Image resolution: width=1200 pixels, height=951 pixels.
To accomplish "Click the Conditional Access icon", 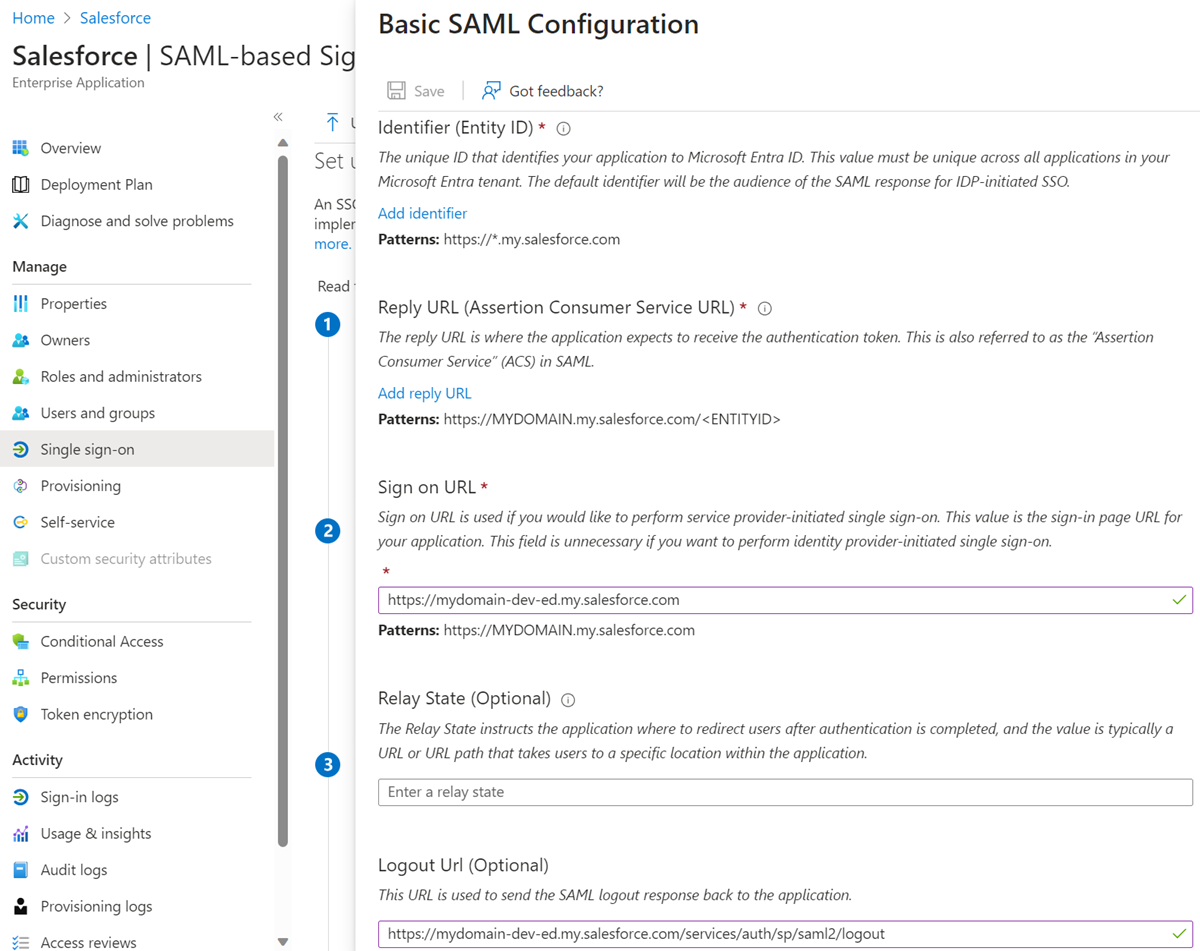I will click(20, 641).
